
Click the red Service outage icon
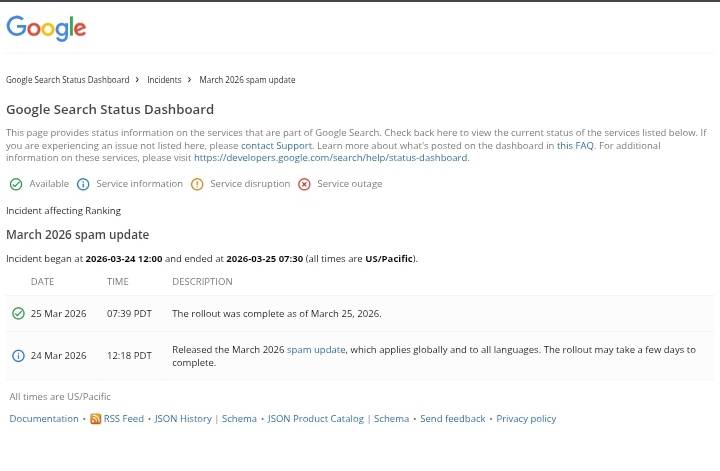point(304,184)
